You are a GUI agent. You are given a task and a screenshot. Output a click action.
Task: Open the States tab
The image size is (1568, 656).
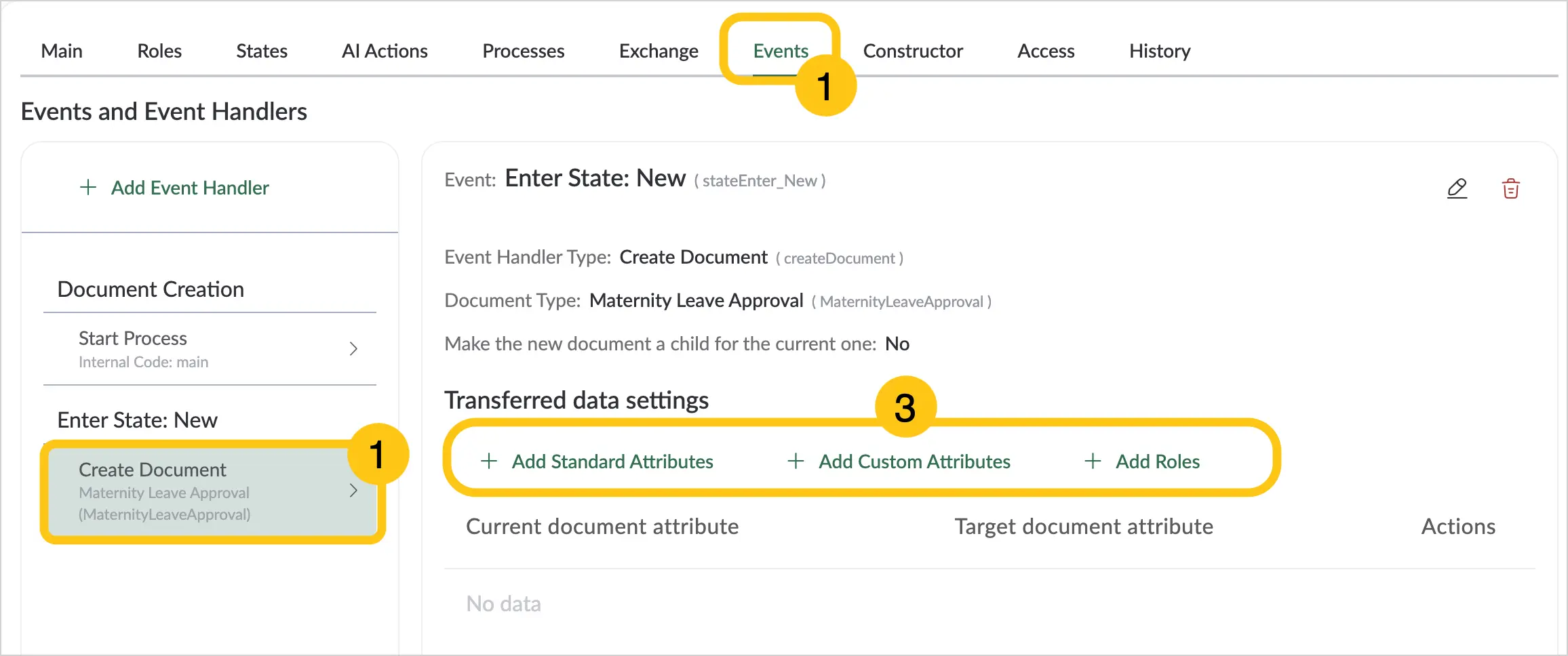[x=262, y=51]
